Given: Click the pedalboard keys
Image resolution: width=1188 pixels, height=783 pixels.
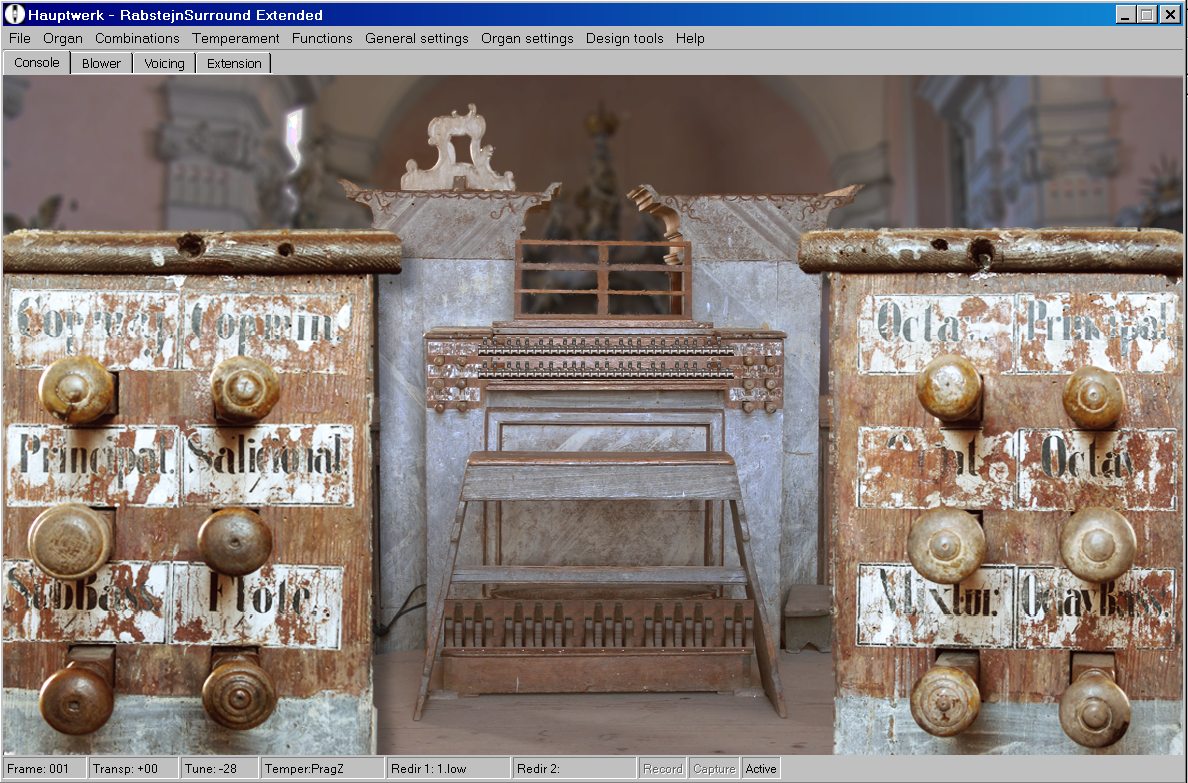Looking at the screenshot, I should click(x=597, y=623).
